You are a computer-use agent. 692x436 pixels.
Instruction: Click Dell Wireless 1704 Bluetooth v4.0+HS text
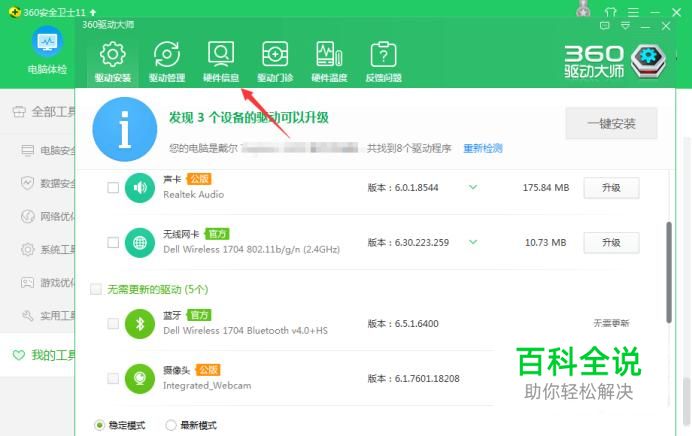[245, 331]
